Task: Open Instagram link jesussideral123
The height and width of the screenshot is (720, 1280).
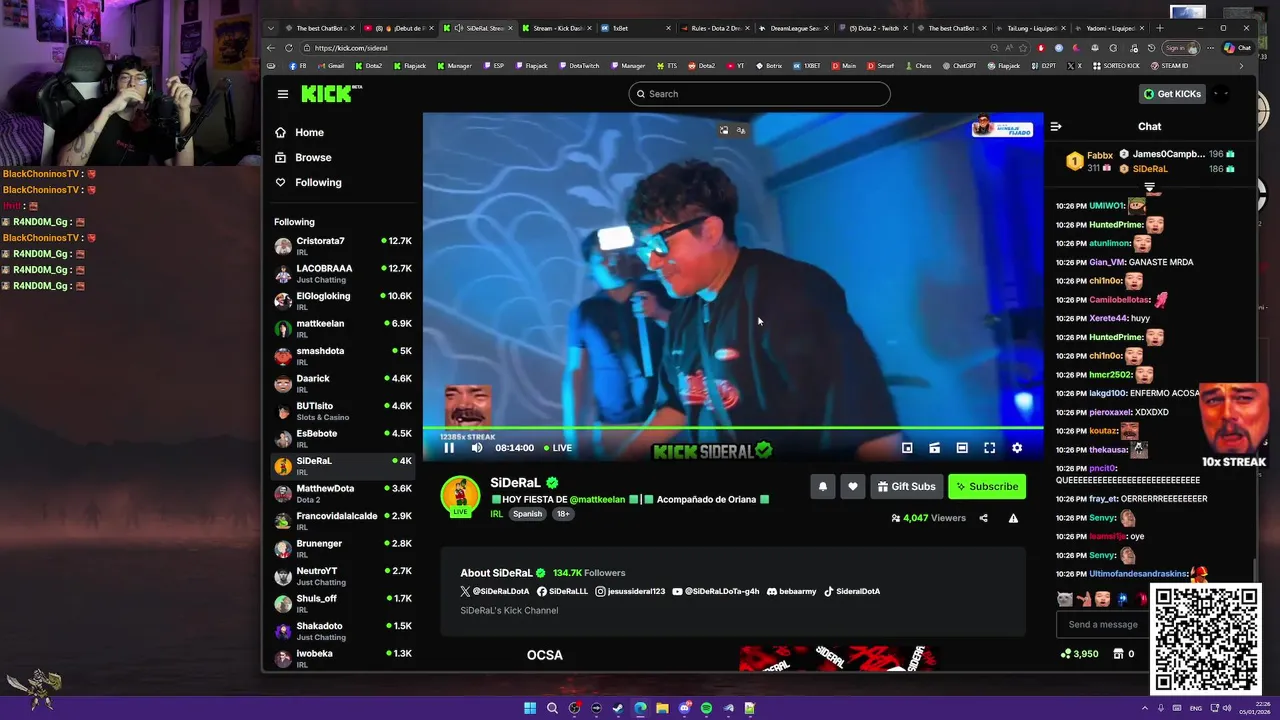Action: pyautogui.click(x=630, y=592)
